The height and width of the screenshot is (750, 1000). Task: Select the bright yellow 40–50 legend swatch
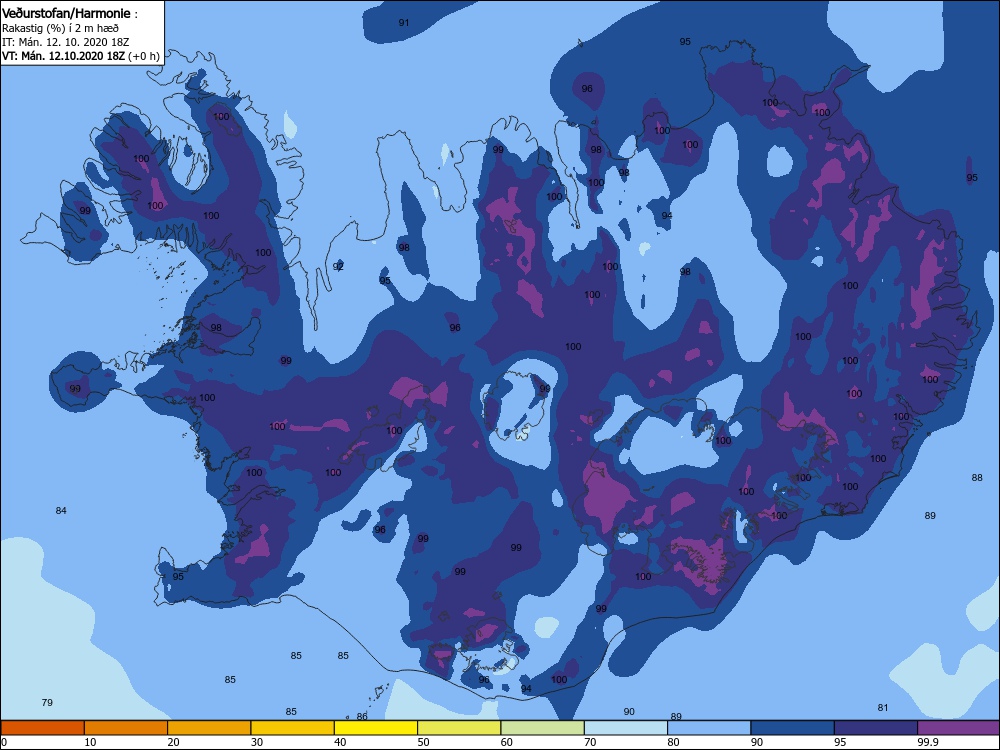[376, 728]
